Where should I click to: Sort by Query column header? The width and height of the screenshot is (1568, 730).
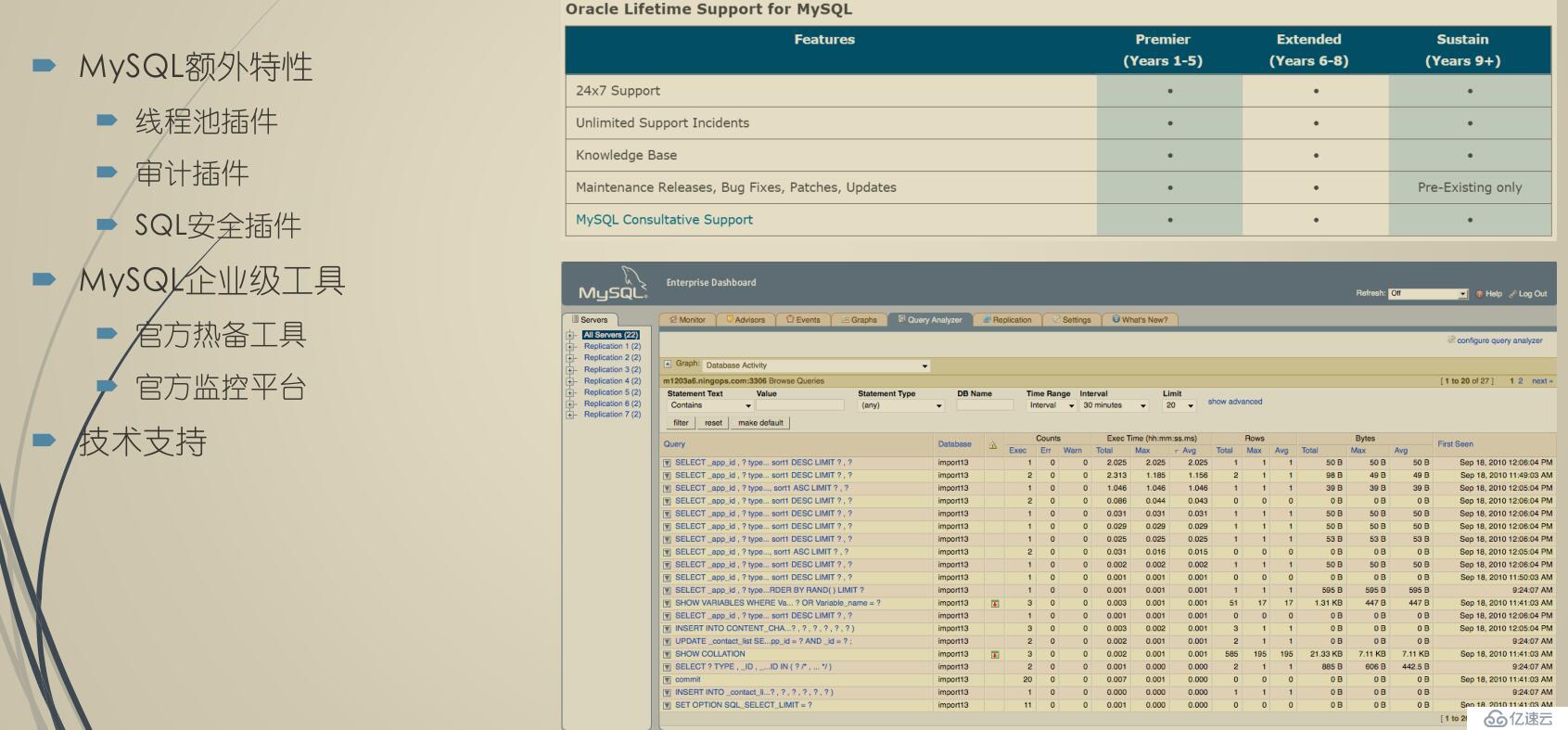point(674,444)
